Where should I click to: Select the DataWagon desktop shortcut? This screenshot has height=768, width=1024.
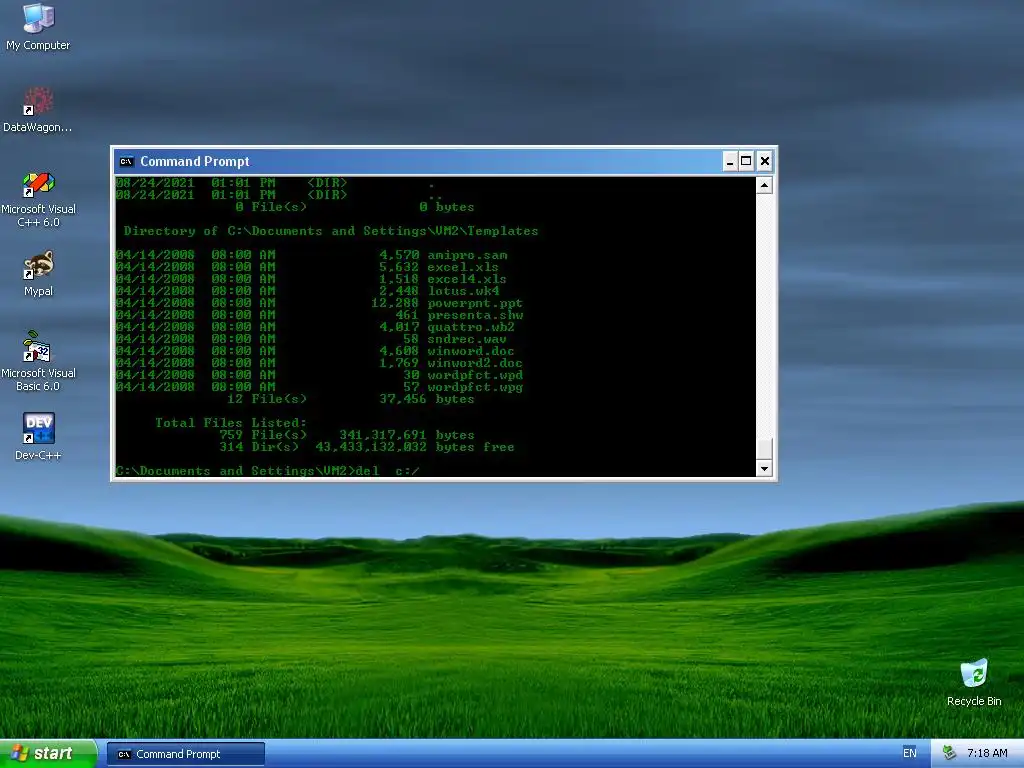click(38, 110)
